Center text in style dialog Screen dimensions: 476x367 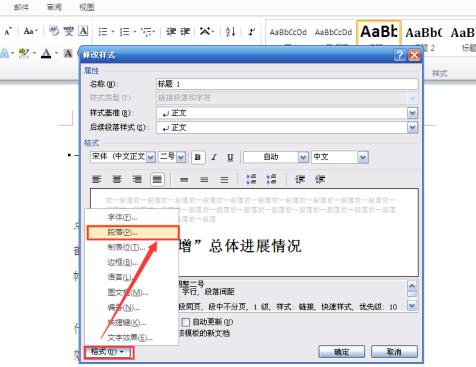[x=117, y=180]
